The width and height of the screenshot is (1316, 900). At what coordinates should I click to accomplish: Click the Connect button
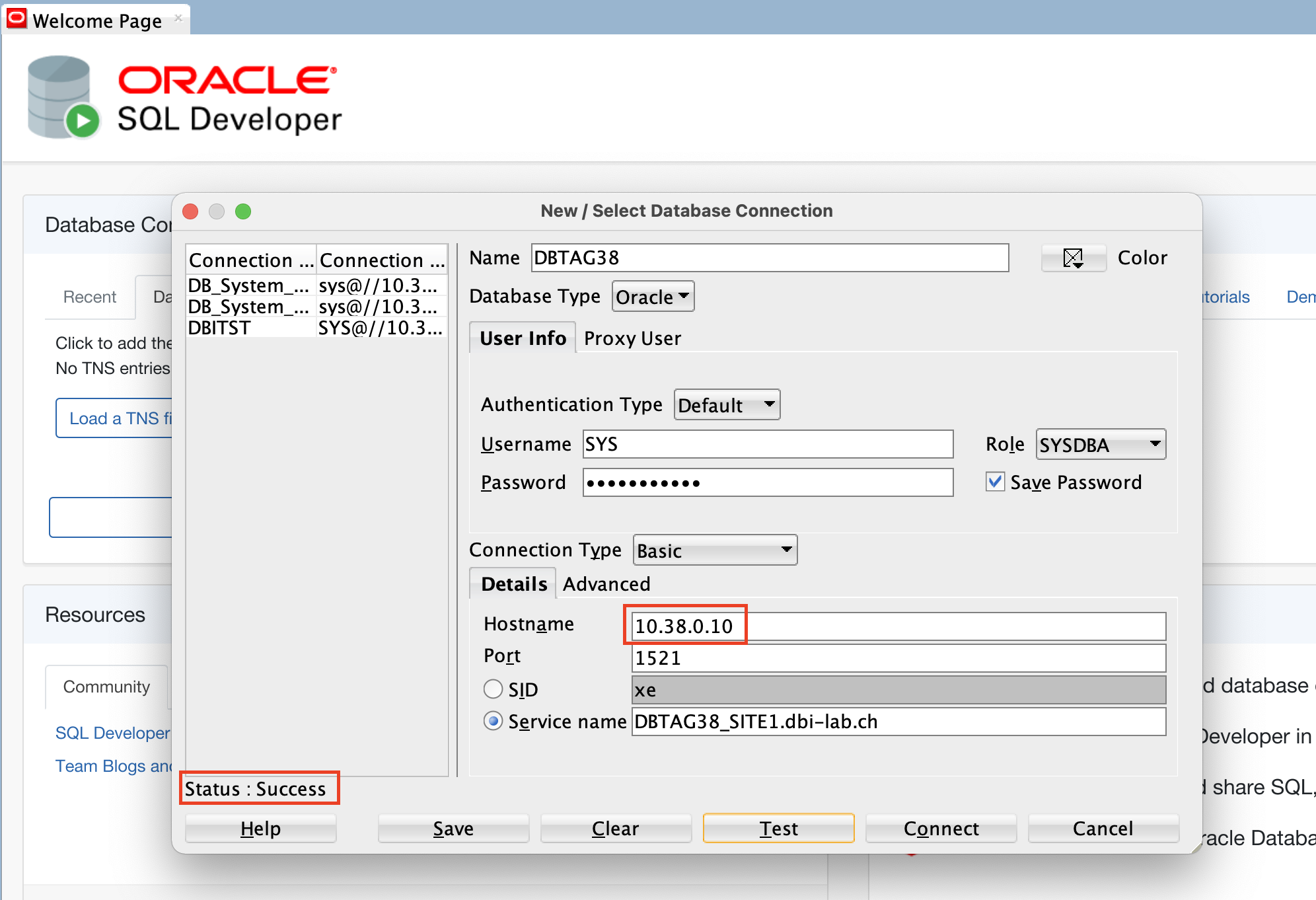[941, 829]
